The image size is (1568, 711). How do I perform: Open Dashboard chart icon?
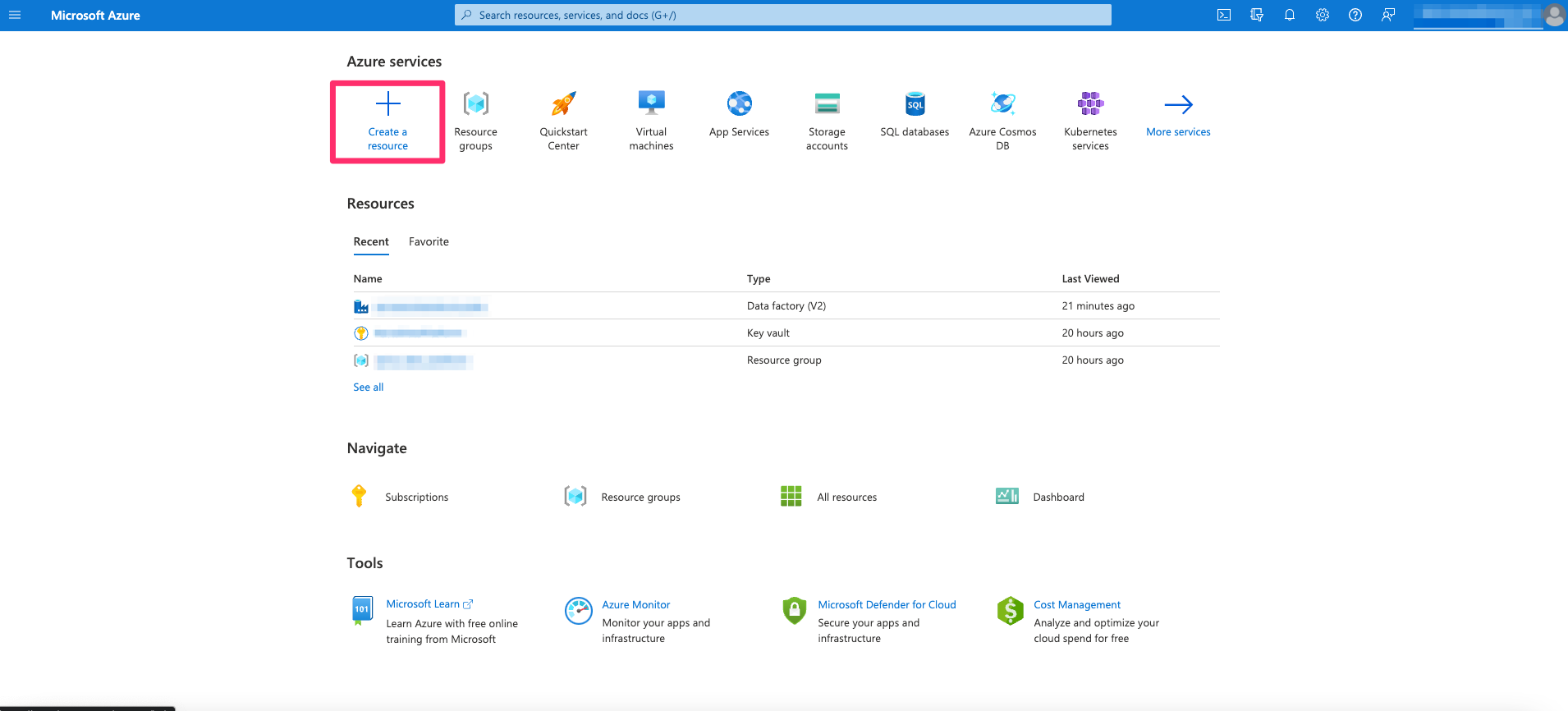pyautogui.click(x=1007, y=496)
